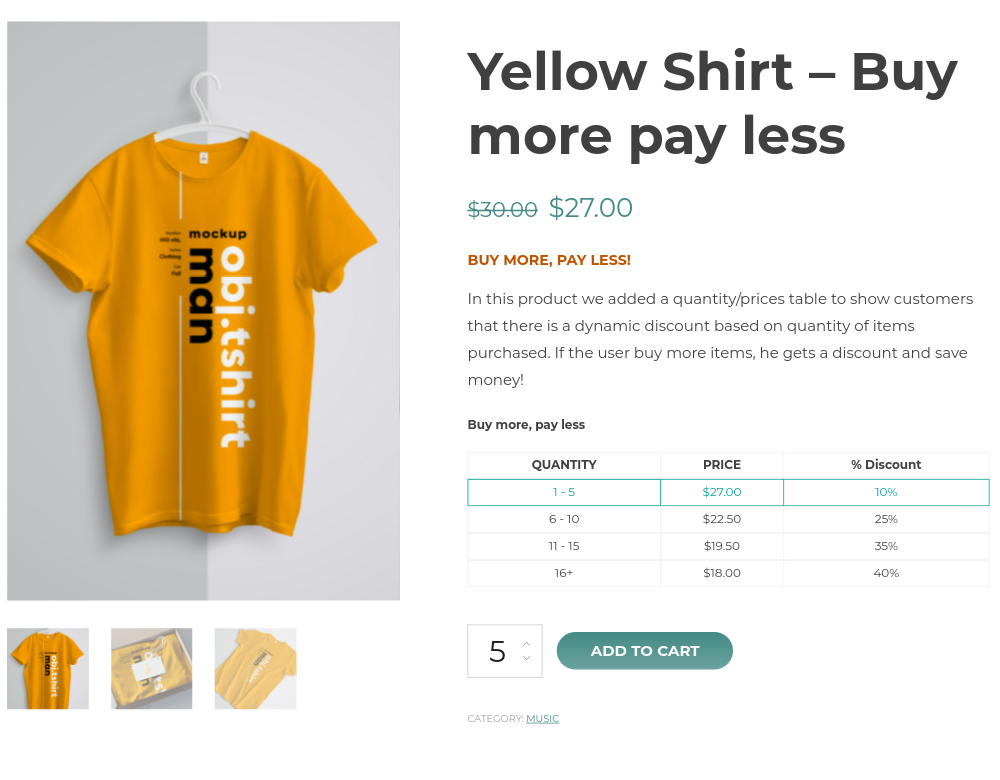
Task: Click the $27.00 sale price
Action: pos(591,208)
